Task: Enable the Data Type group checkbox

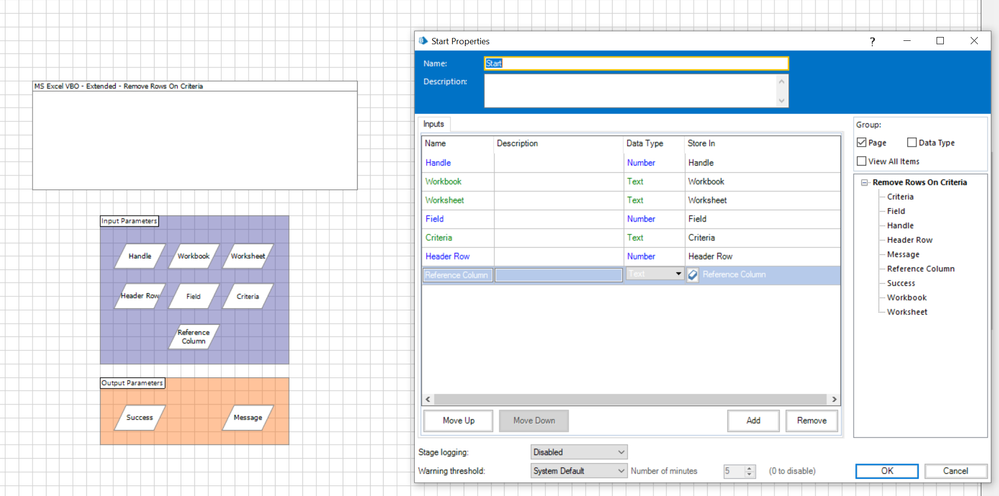Action: tap(913, 143)
